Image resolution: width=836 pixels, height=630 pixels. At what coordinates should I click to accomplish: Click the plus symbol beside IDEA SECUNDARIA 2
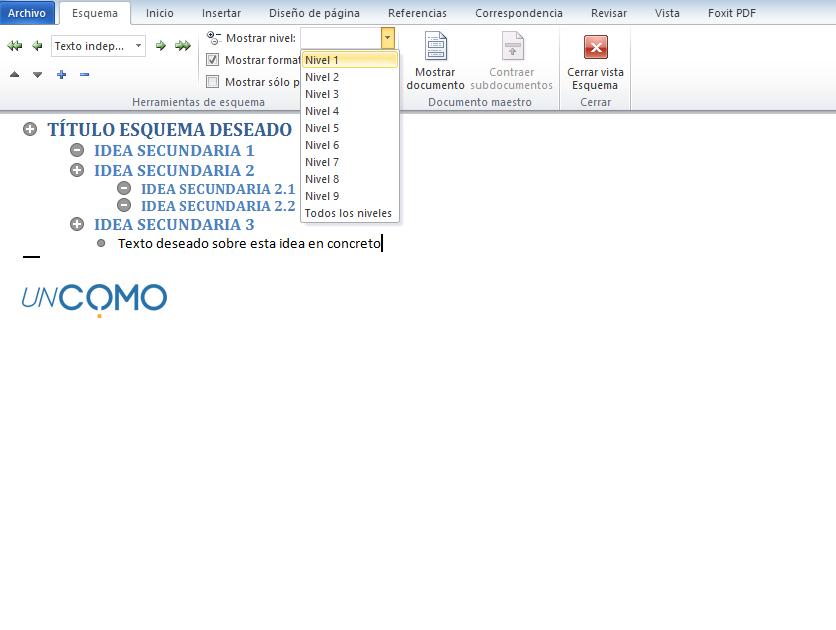coord(77,171)
